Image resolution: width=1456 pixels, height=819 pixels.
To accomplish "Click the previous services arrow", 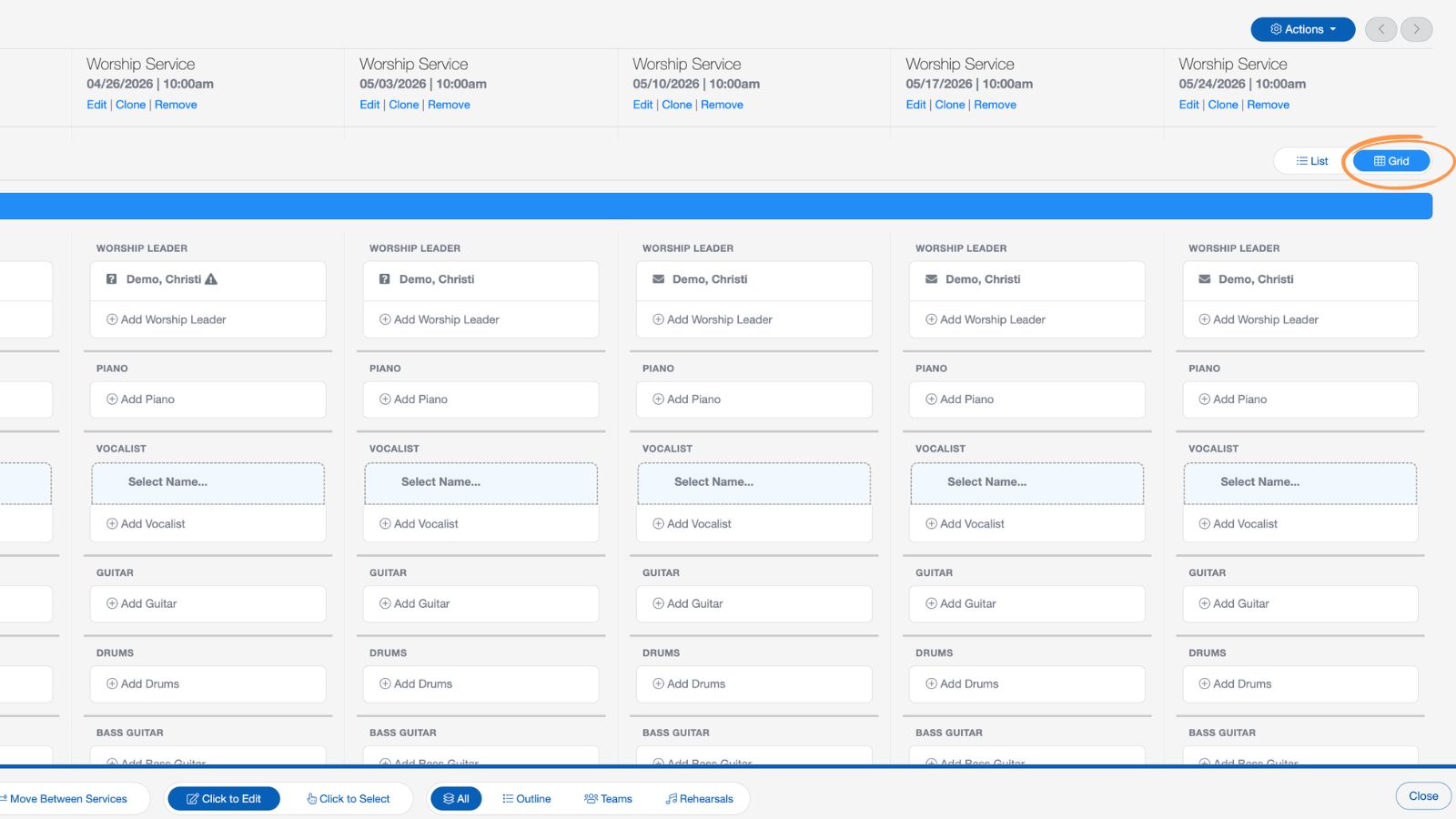I will coord(1380,29).
